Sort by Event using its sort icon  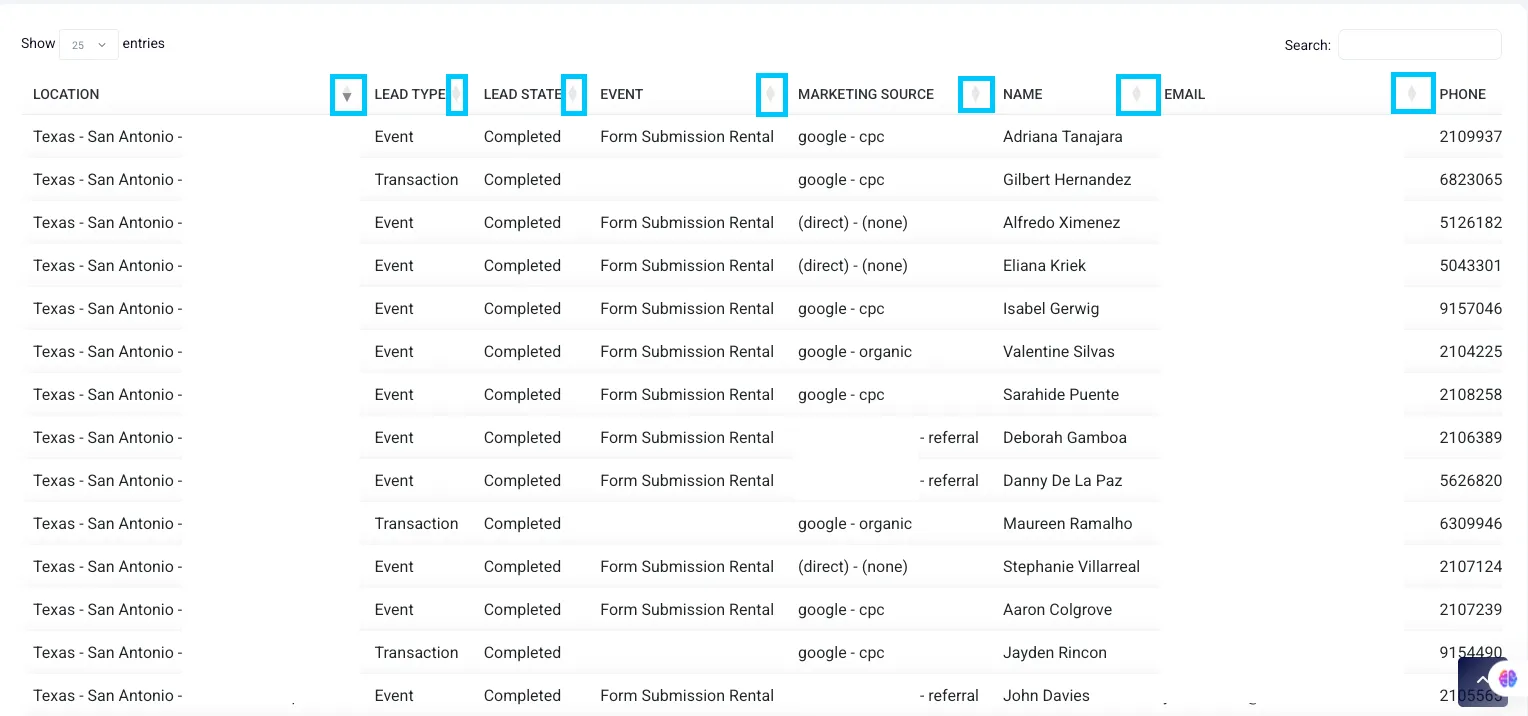[771, 95]
